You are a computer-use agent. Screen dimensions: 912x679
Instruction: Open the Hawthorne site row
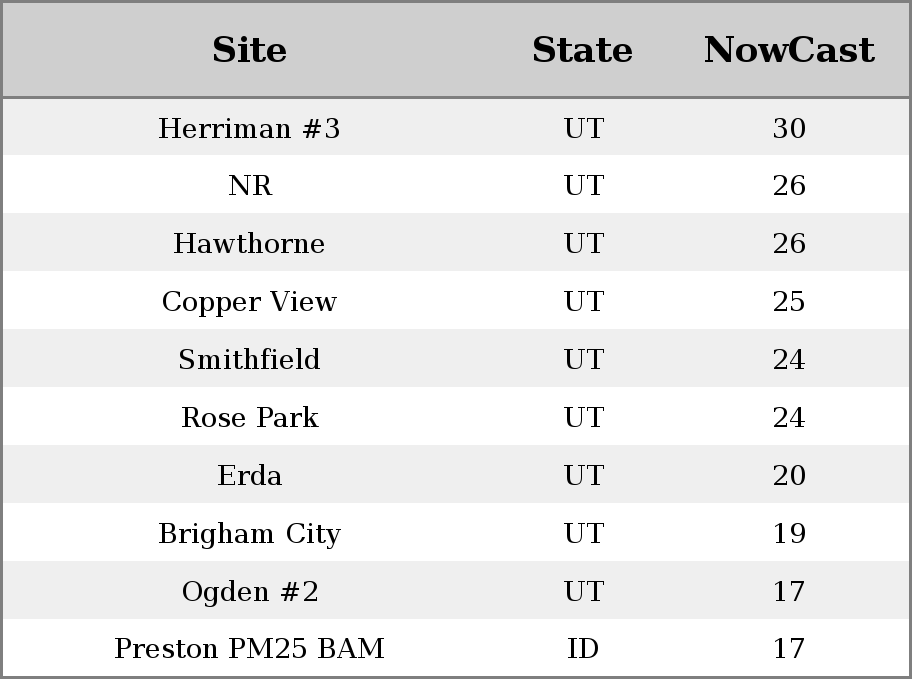(x=249, y=244)
